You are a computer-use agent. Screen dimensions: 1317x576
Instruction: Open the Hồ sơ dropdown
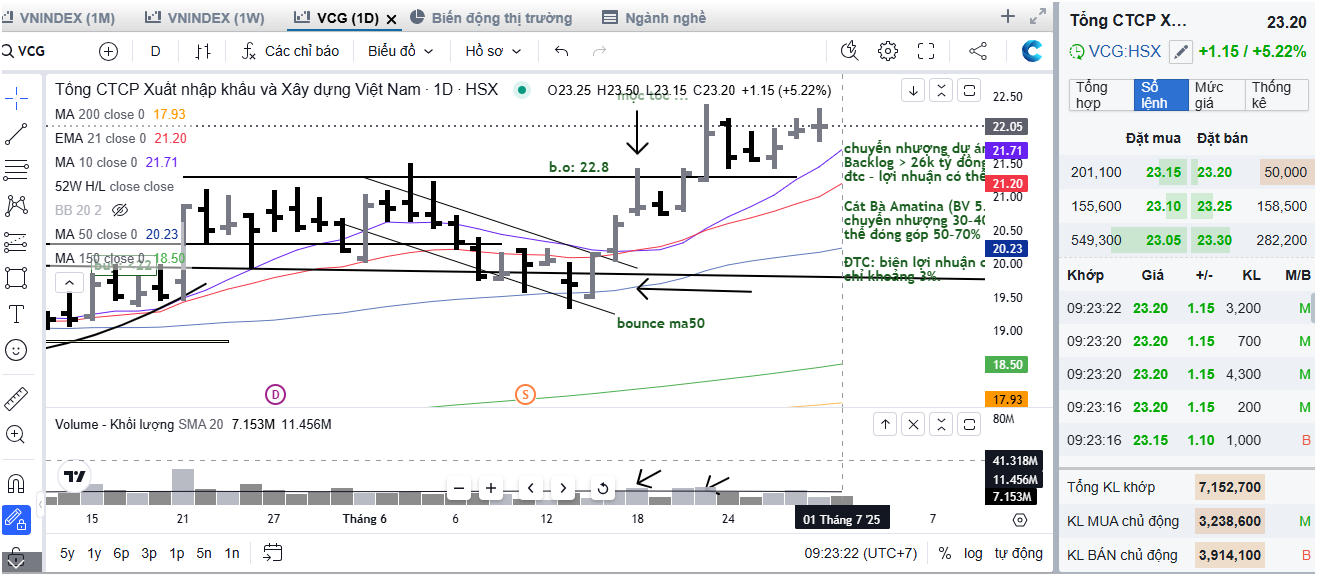[x=491, y=51]
